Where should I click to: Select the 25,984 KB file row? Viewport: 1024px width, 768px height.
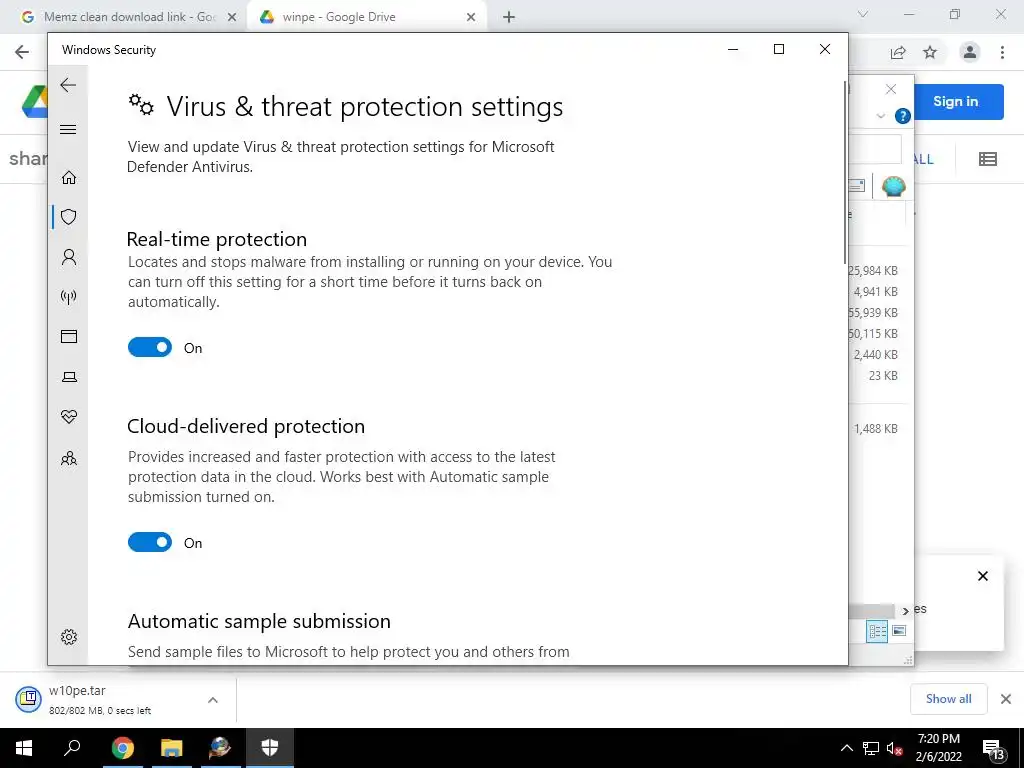[872, 270]
